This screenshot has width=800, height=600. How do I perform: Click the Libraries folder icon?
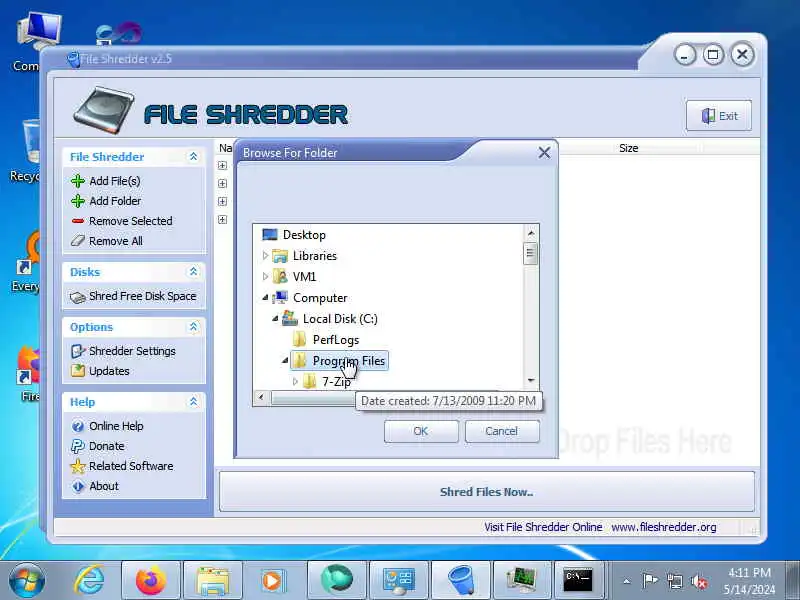tap(280, 256)
